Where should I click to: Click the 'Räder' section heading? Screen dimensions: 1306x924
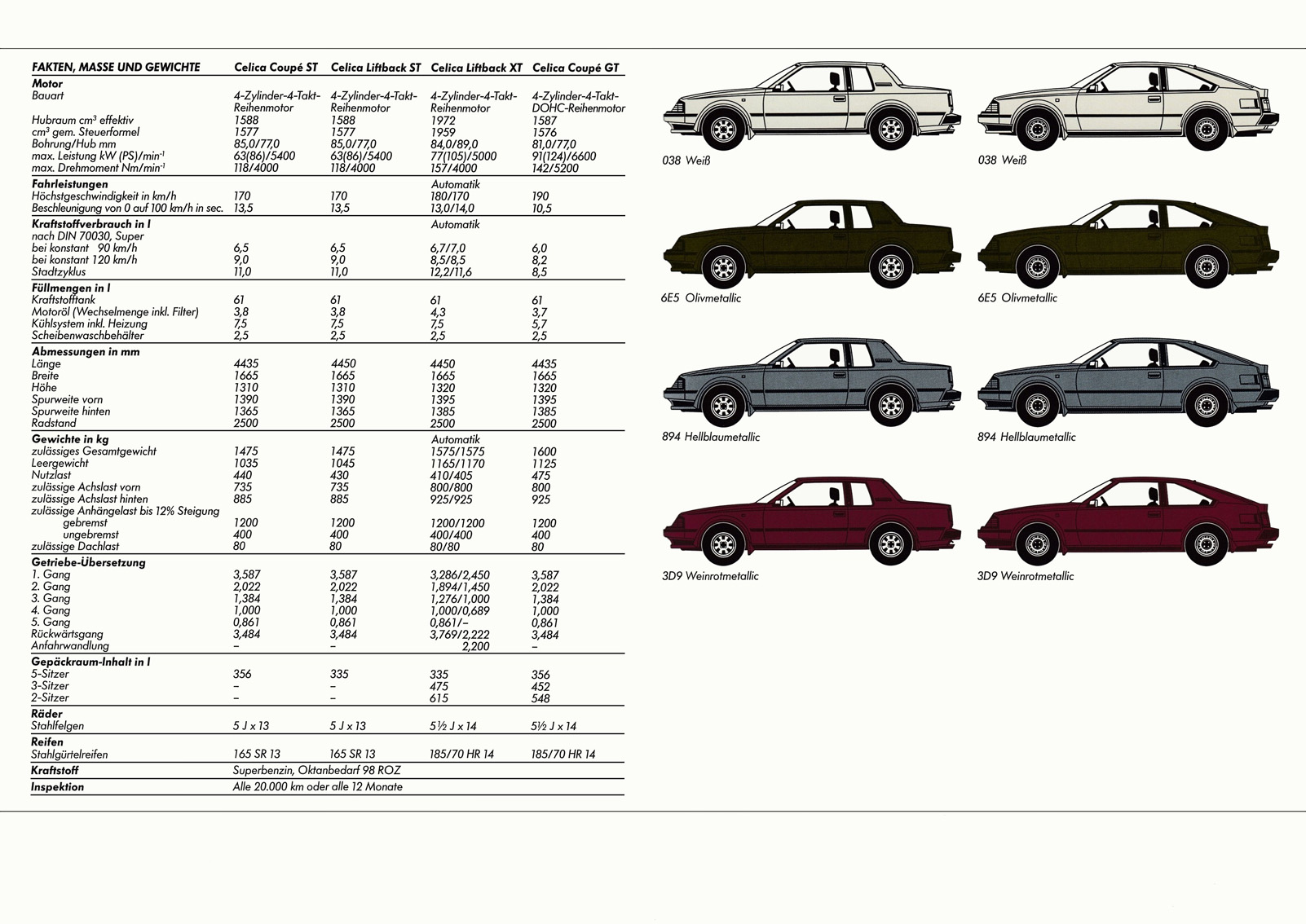[47, 714]
